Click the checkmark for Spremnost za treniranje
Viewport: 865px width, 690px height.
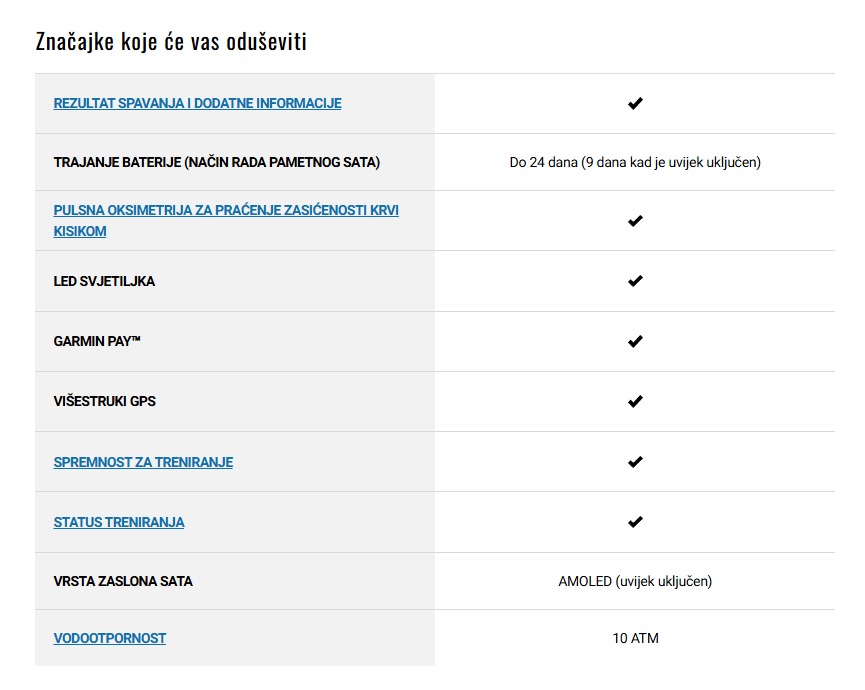point(635,462)
